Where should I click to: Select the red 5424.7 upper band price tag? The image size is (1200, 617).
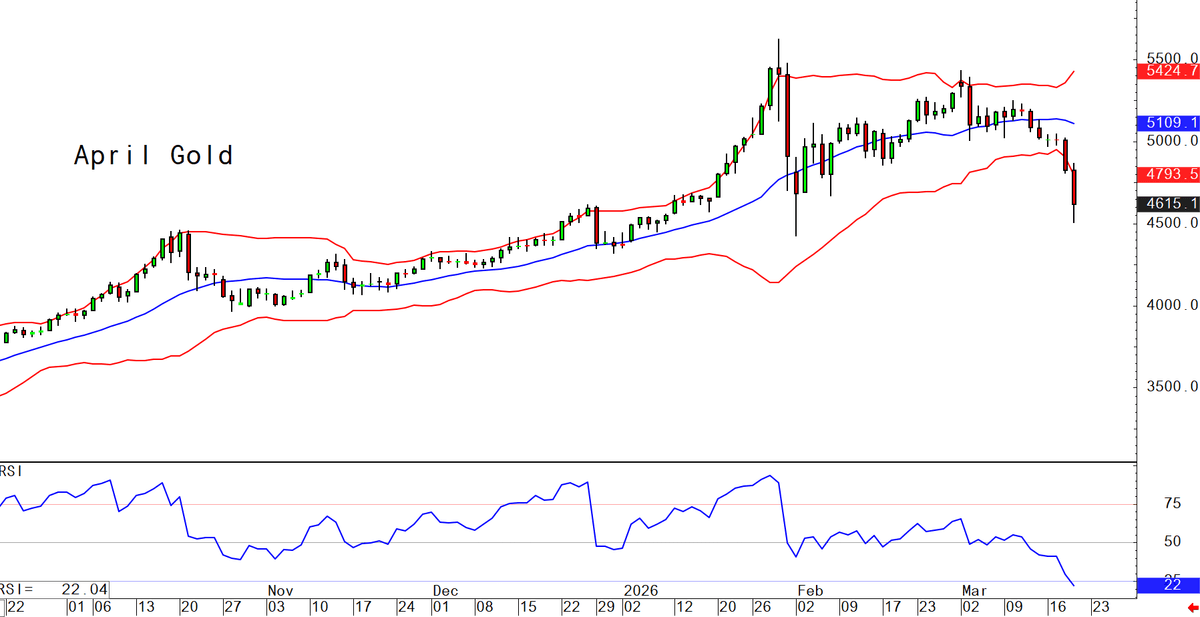click(1169, 71)
